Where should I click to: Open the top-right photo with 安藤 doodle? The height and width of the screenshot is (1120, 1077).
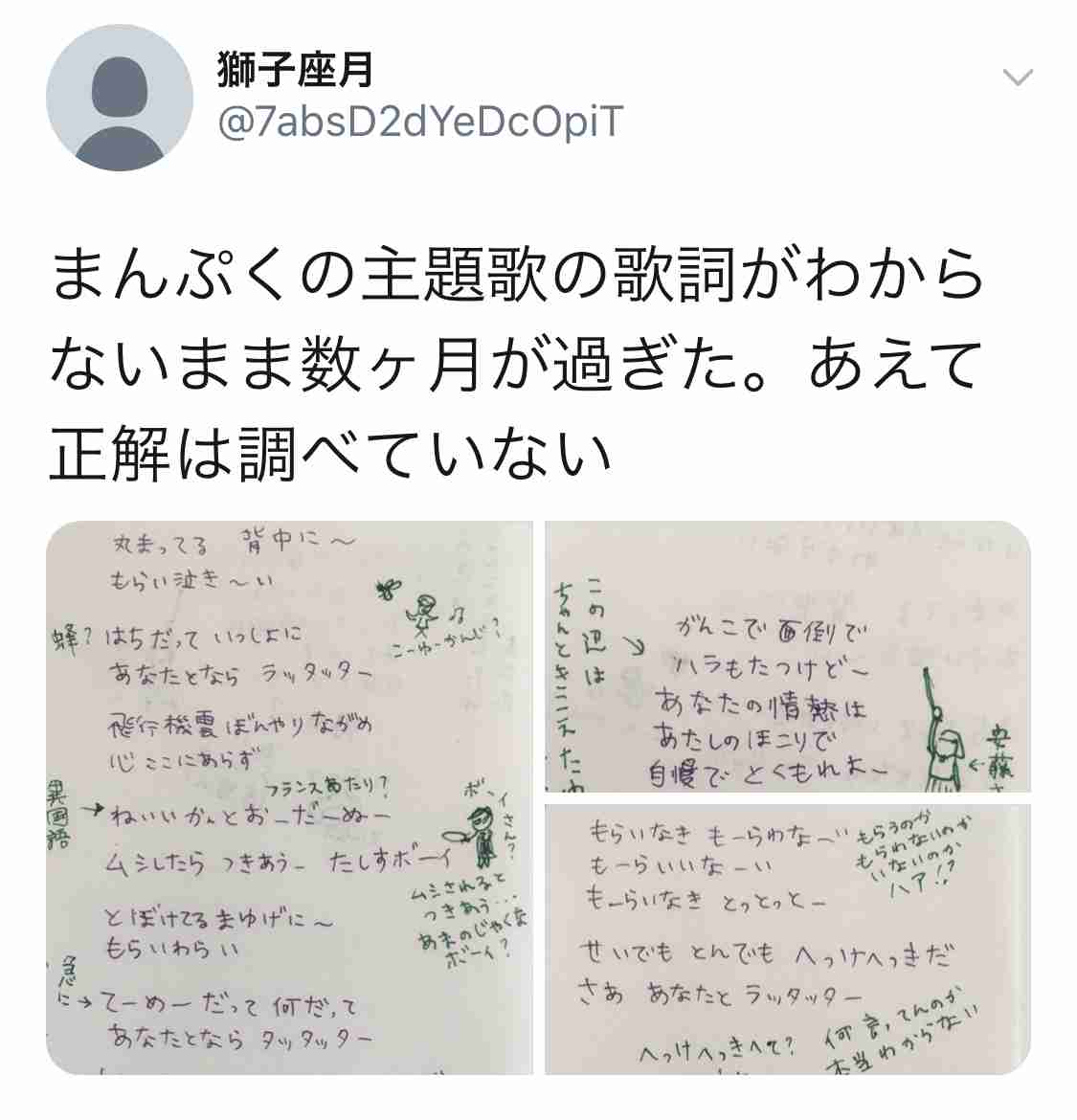coord(788,657)
